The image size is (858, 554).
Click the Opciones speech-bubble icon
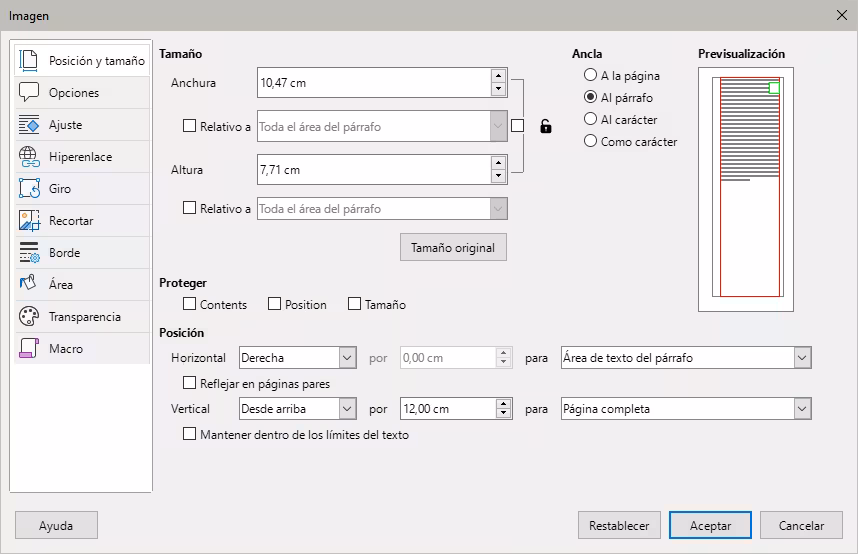29,93
